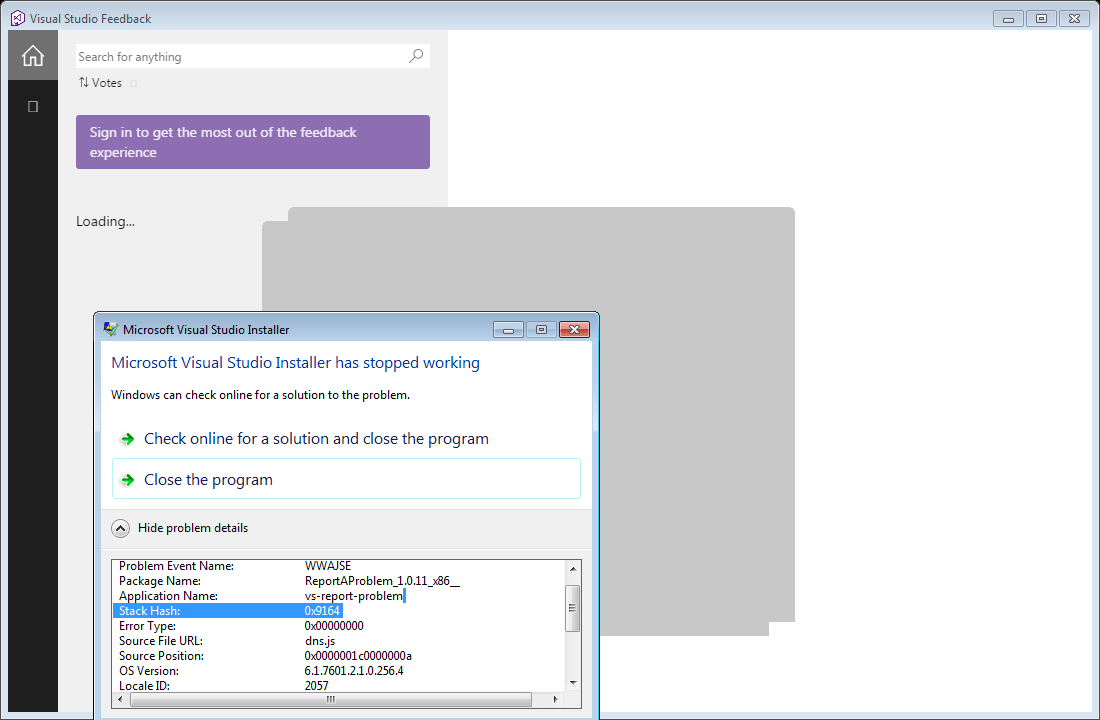This screenshot has width=1100, height=720.
Task: Select the Error Type row
Action: tap(339, 625)
